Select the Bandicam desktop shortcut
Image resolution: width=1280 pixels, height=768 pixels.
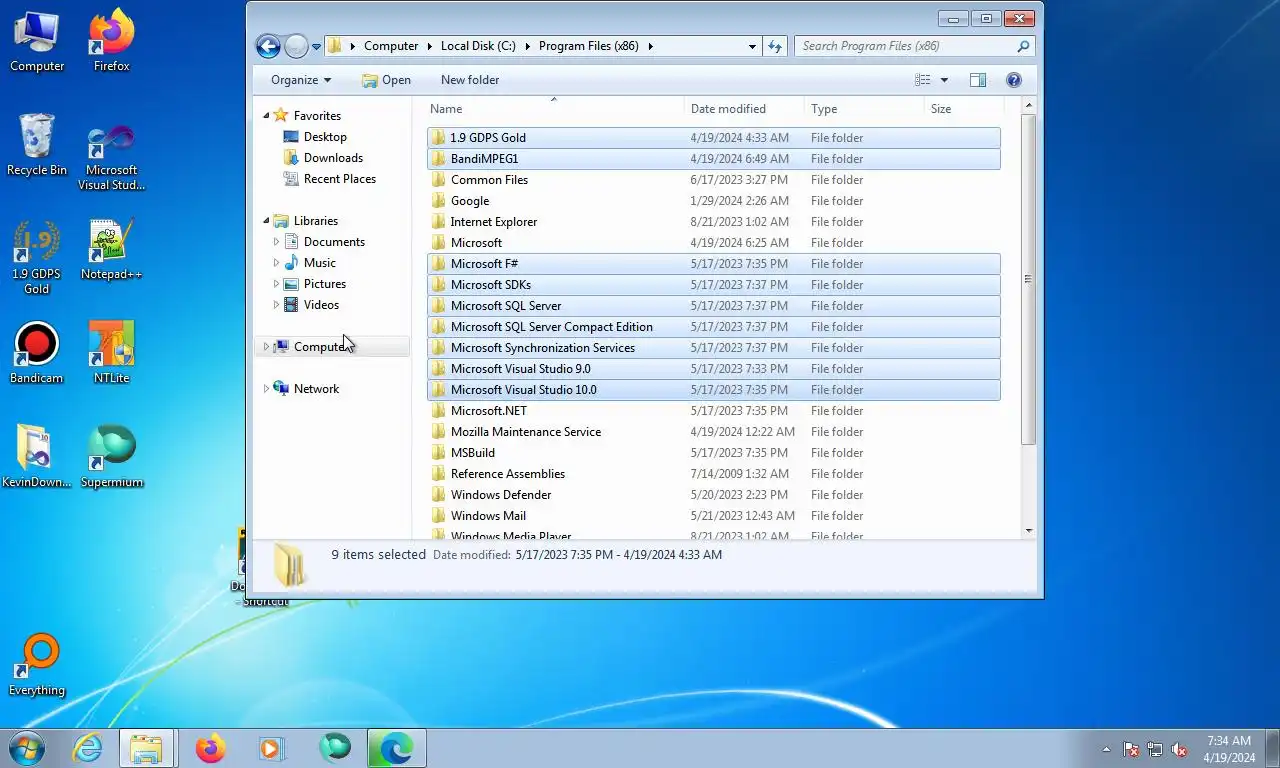[37, 352]
